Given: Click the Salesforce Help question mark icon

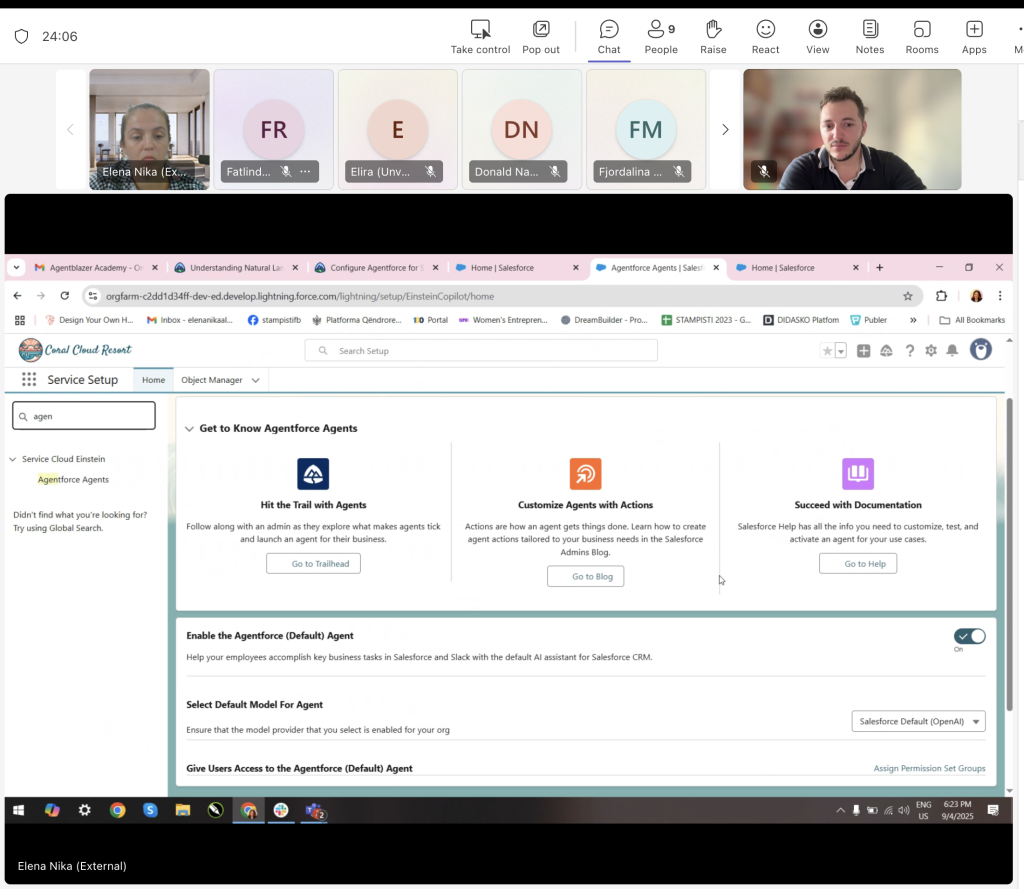Looking at the screenshot, I should (x=910, y=351).
